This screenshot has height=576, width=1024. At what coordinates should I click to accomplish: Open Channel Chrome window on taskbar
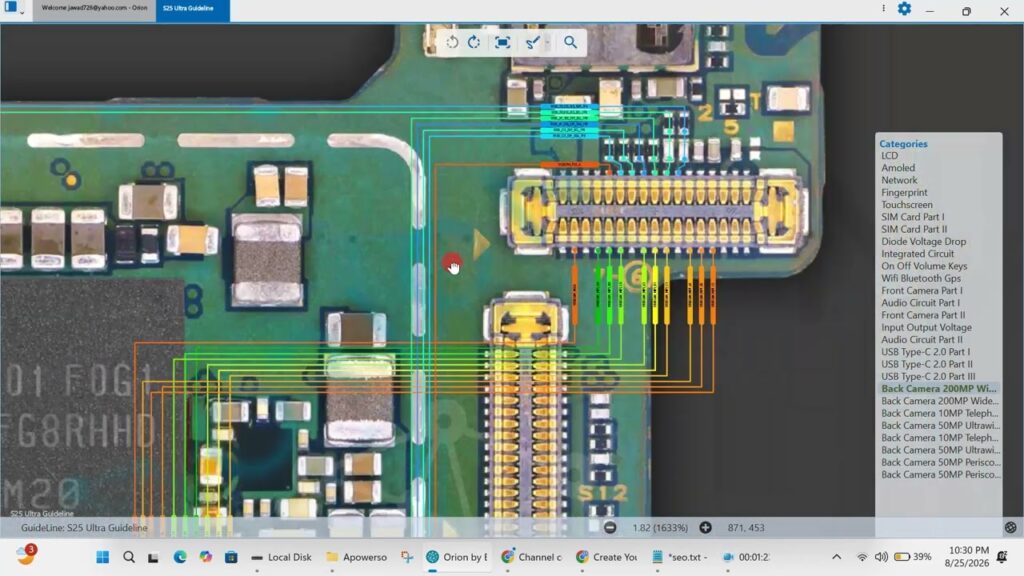pos(531,557)
